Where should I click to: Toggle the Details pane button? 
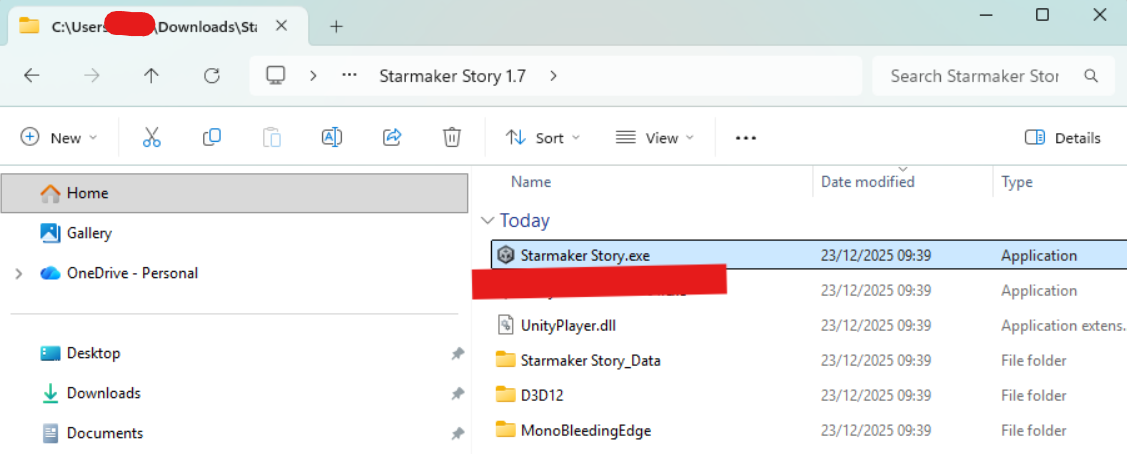(x=1063, y=138)
